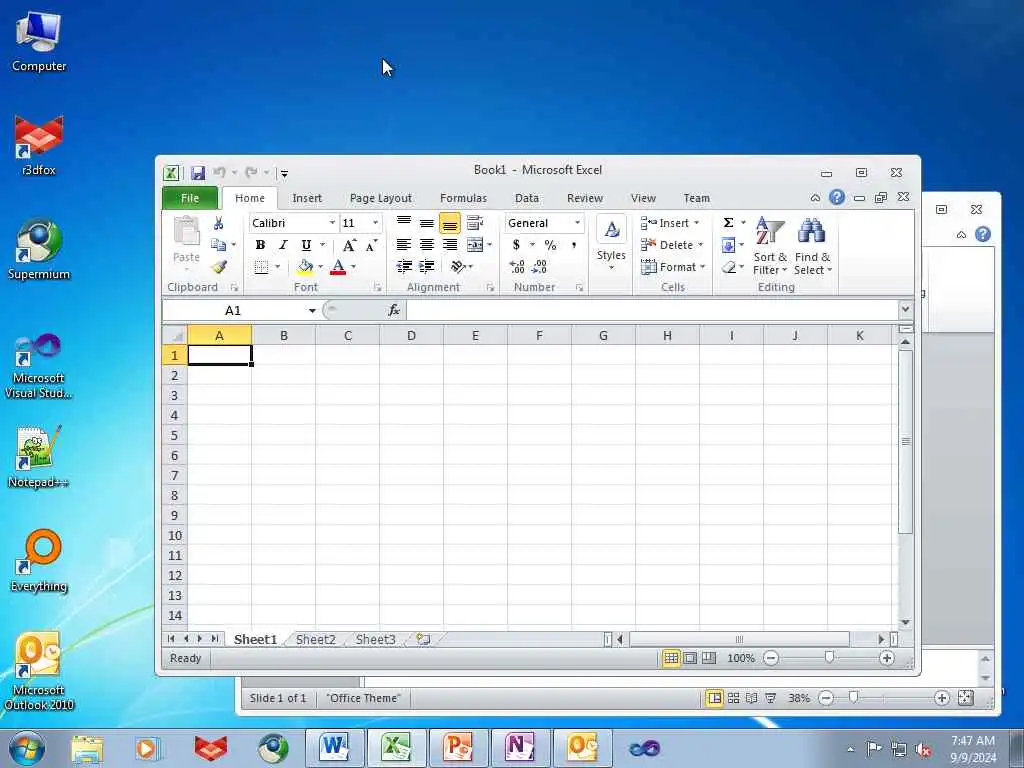1024x768 pixels.
Task: Toggle Bold formatting
Action: (x=260, y=245)
